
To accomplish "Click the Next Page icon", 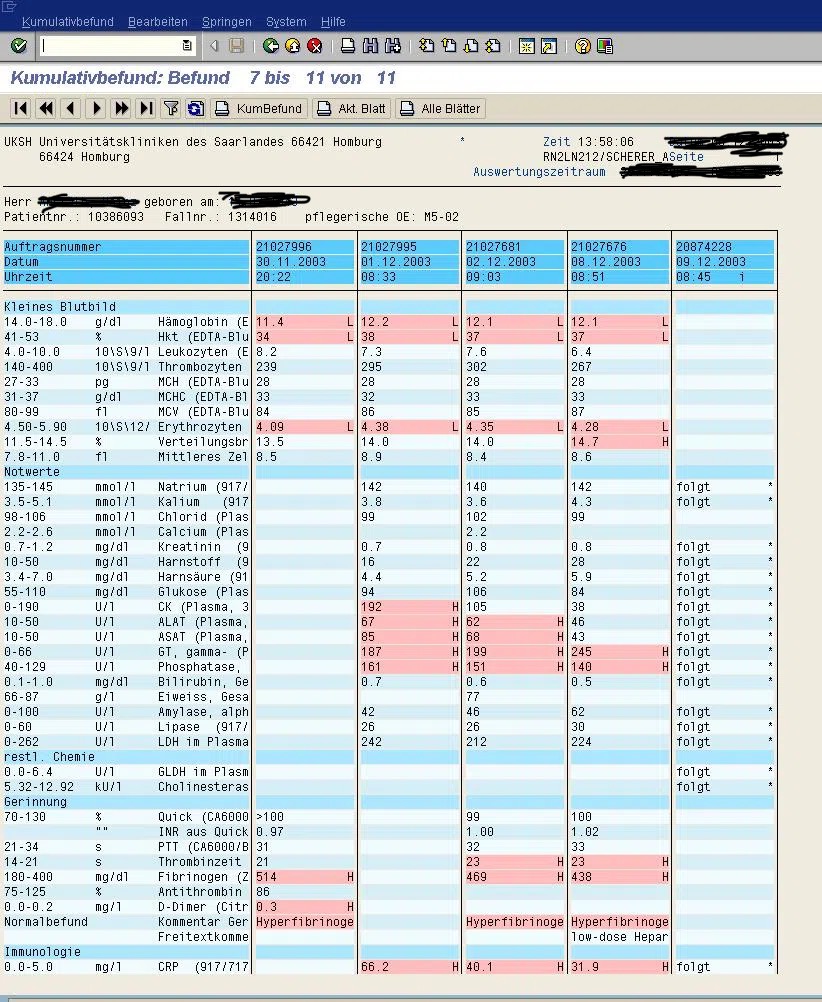I will pos(471,46).
